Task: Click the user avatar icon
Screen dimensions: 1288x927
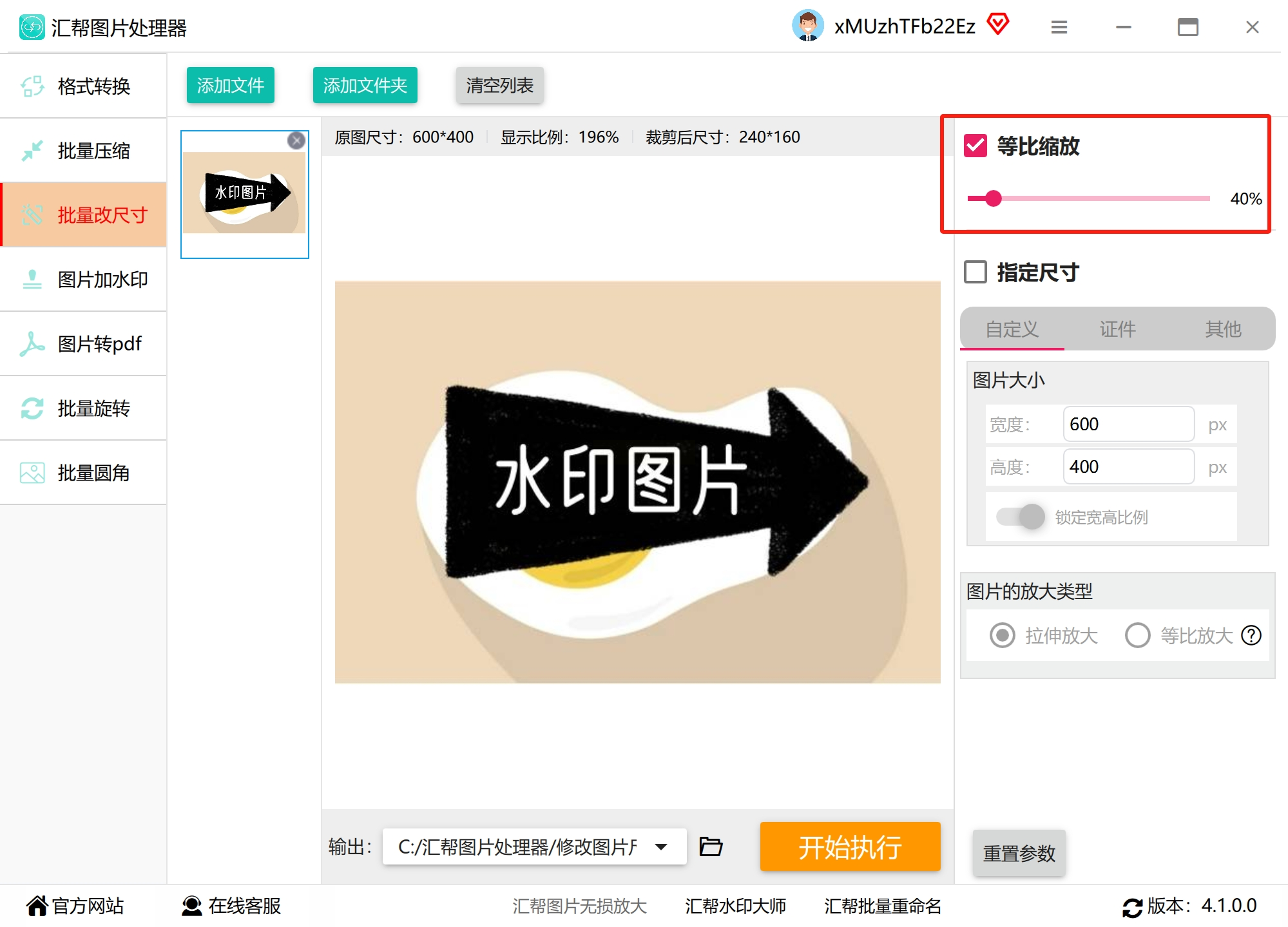Action: click(x=807, y=26)
